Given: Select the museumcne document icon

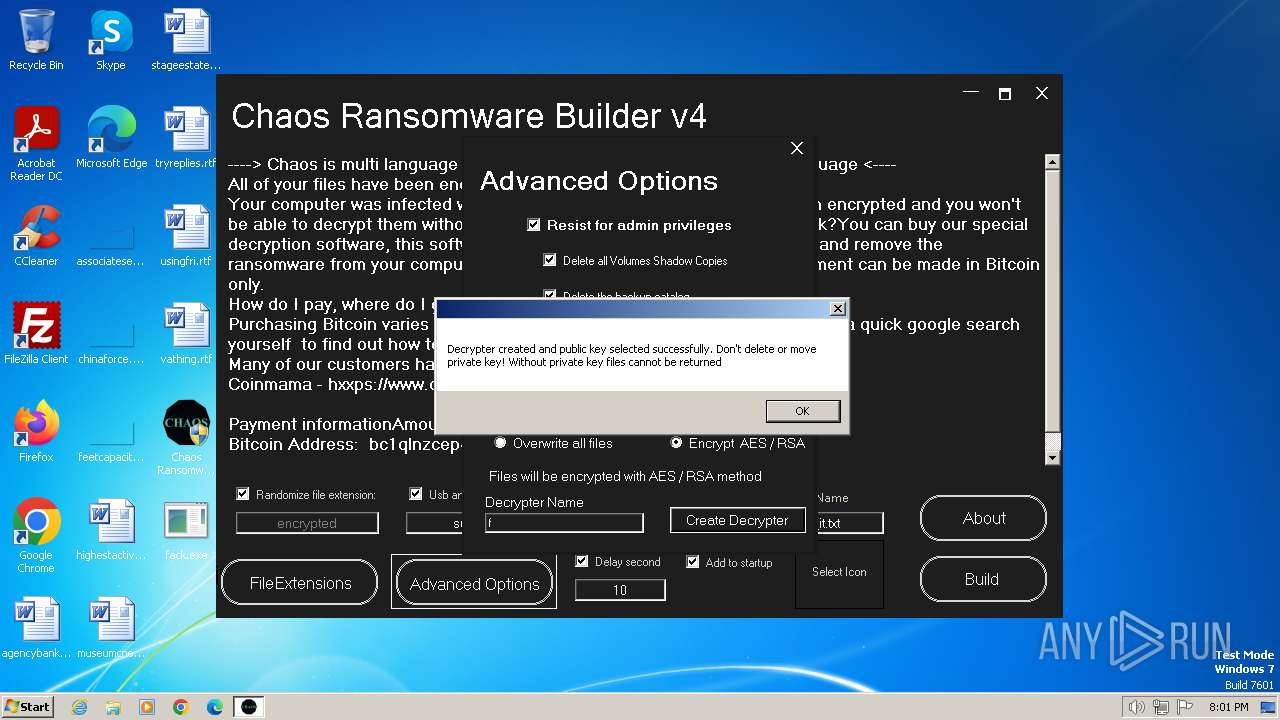Looking at the screenshot, I should [111, 628].
